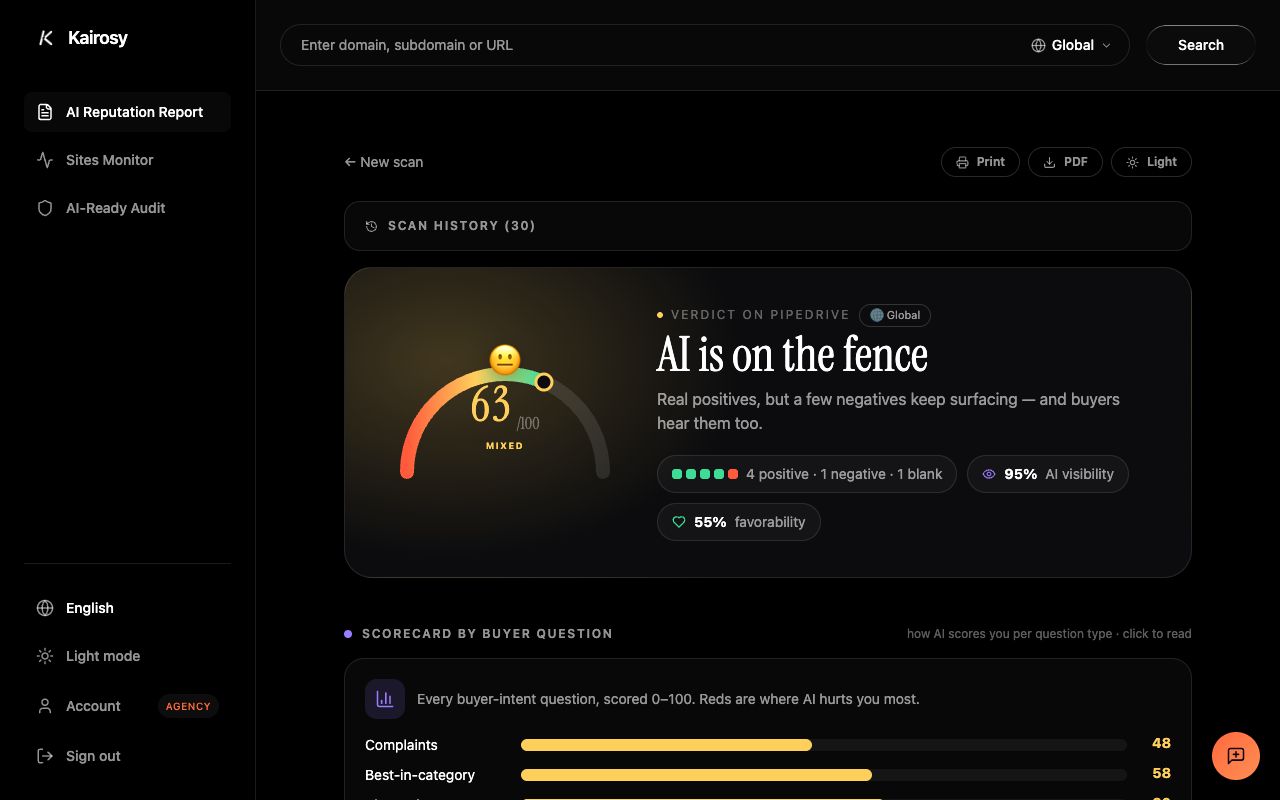The image size is (1280, 800).
Task: Open the orange feedback chat button
Action: click(1236, 756)
